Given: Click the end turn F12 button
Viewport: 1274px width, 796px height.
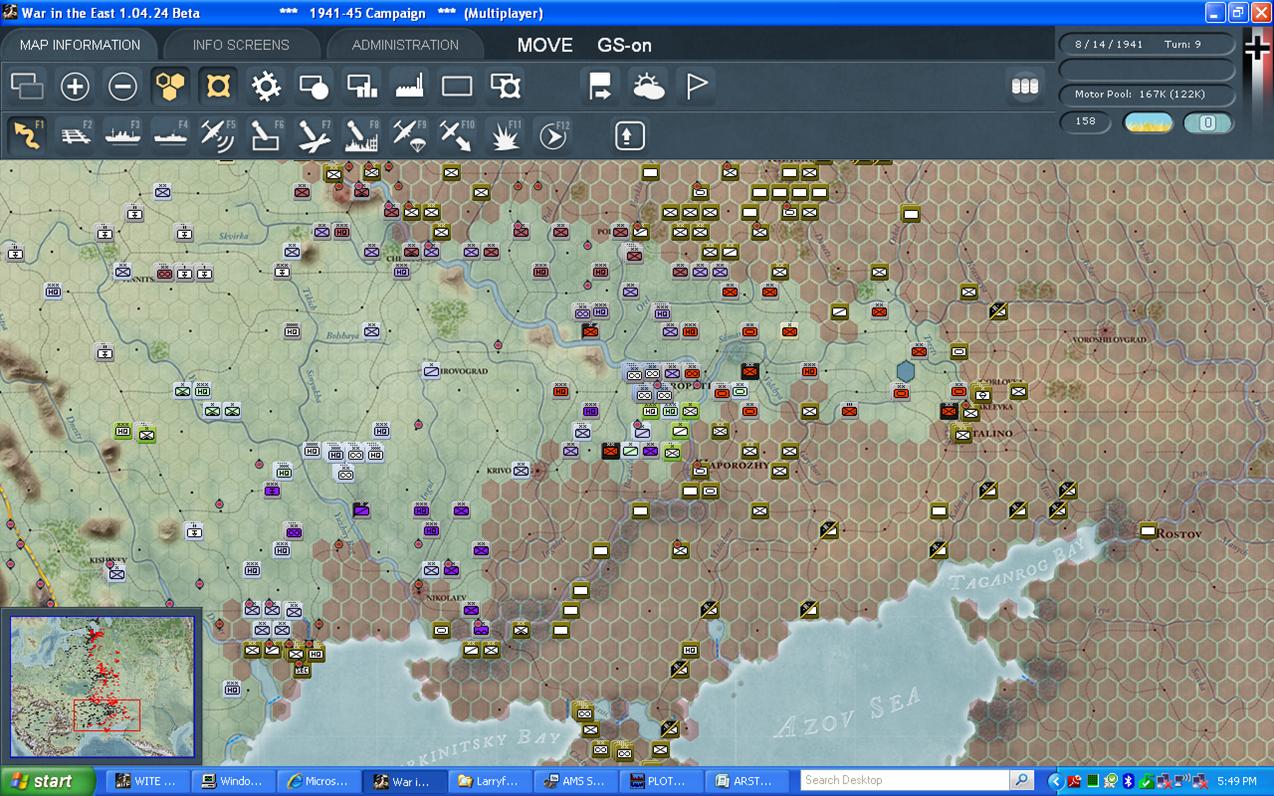Looking at the screenshot, I should 553,135.
